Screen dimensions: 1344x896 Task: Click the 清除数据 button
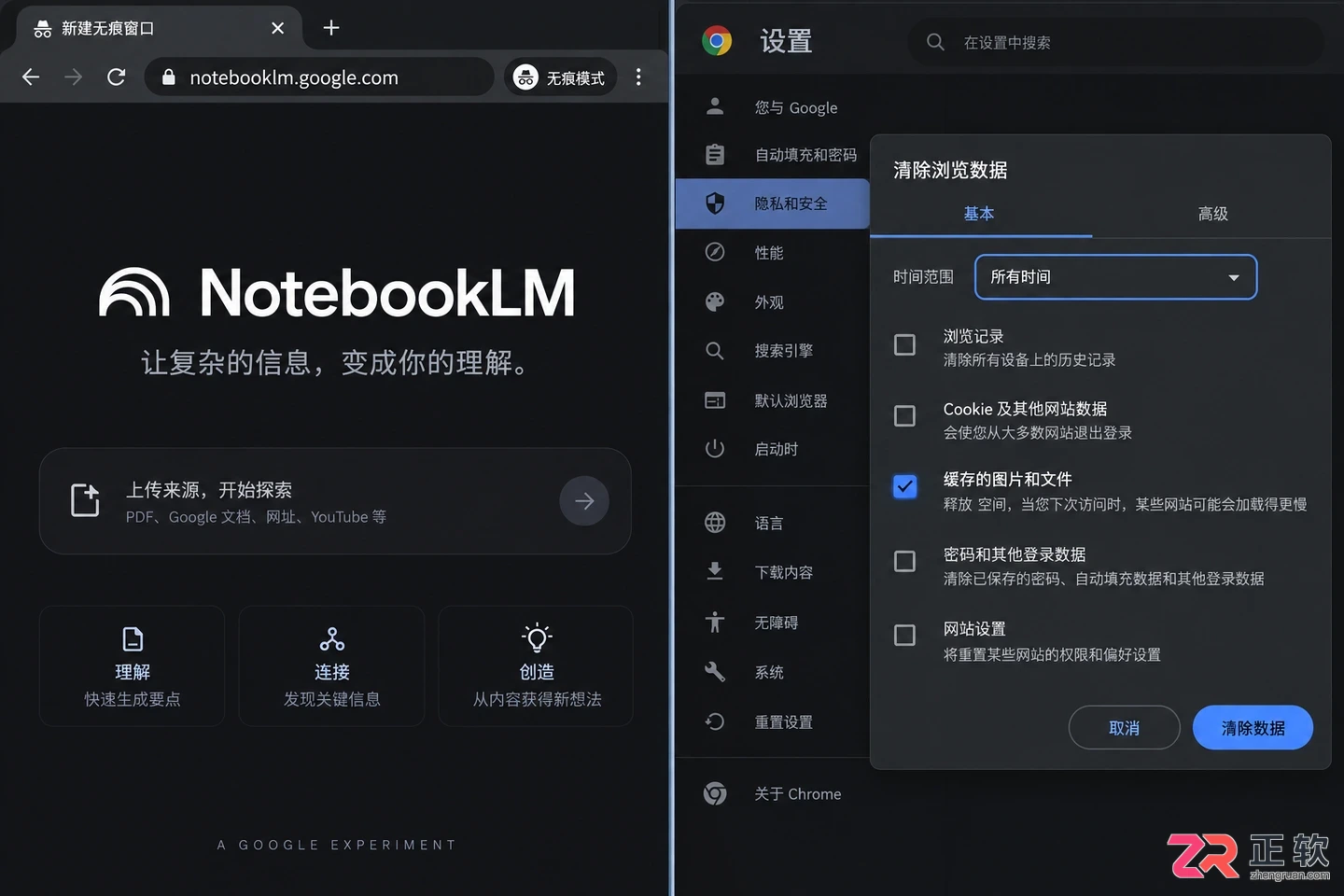(1253, 728)
